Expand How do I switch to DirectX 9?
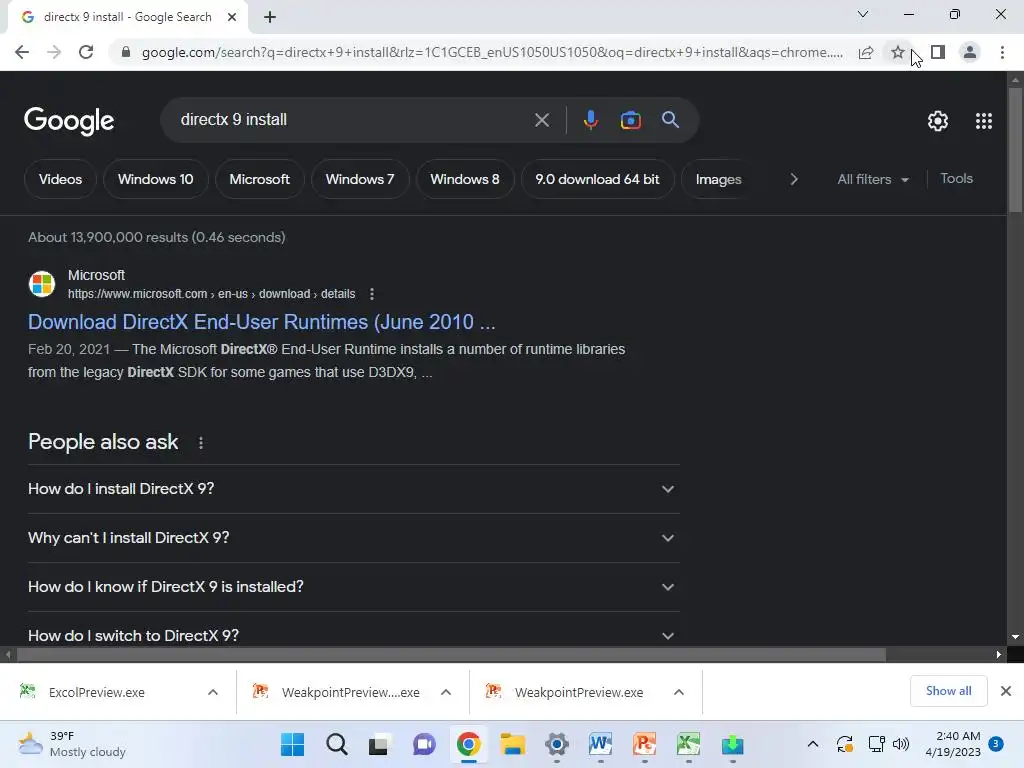The image size is (1024, 768). (x=351, y=635)
